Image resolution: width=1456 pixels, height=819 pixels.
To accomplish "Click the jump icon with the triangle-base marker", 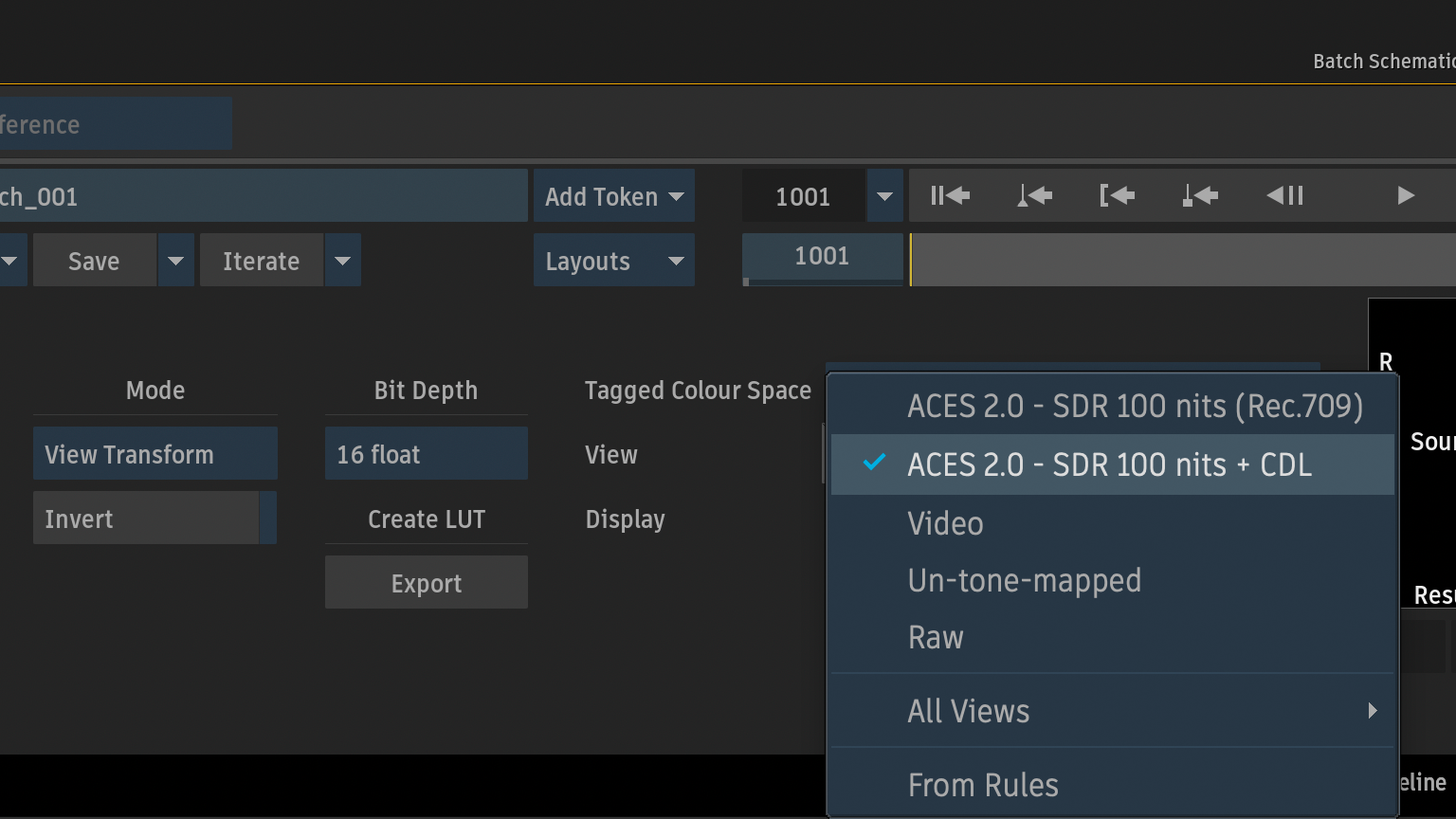I will pyautogui.click(x=1033, y=196).
